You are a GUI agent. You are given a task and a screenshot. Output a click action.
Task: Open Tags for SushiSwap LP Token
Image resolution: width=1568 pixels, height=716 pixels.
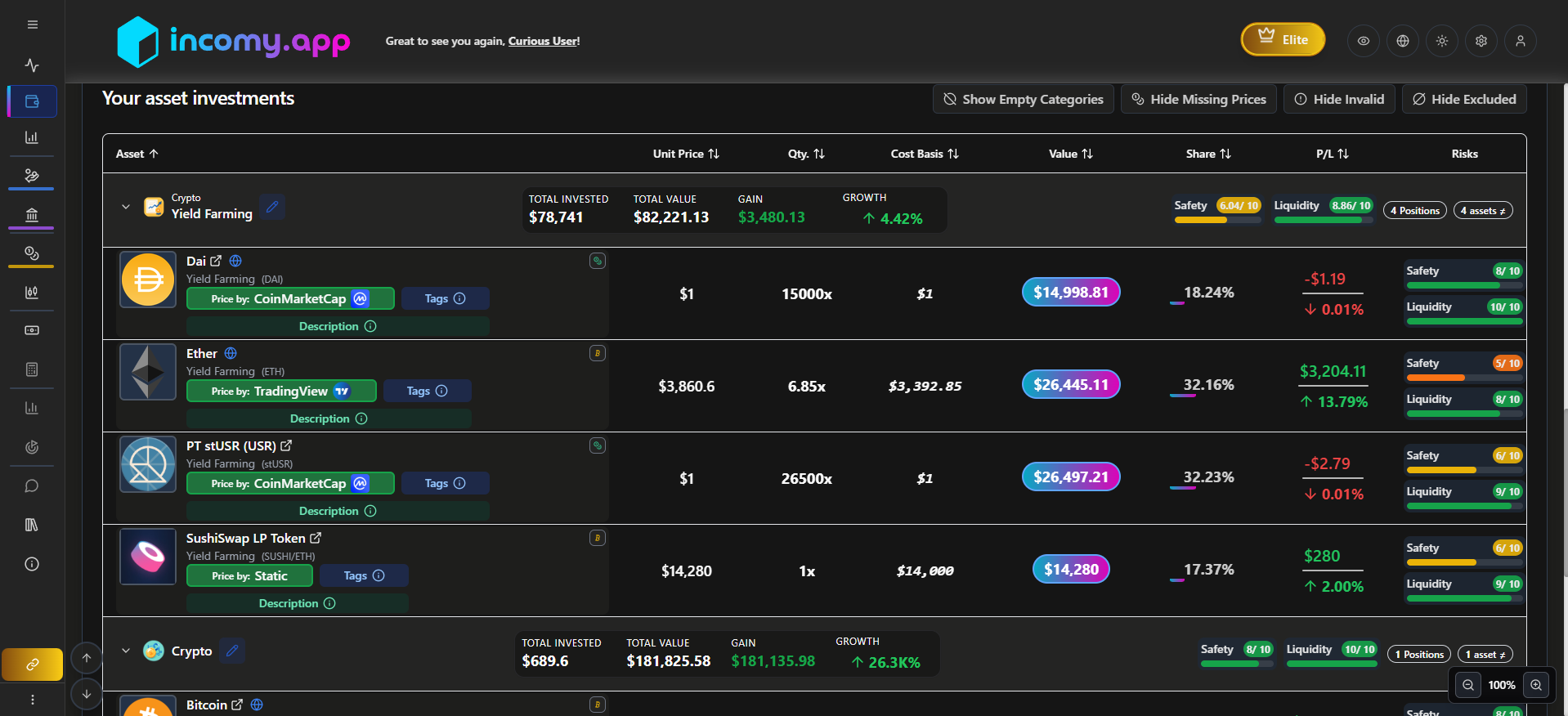tap(364, 575)
